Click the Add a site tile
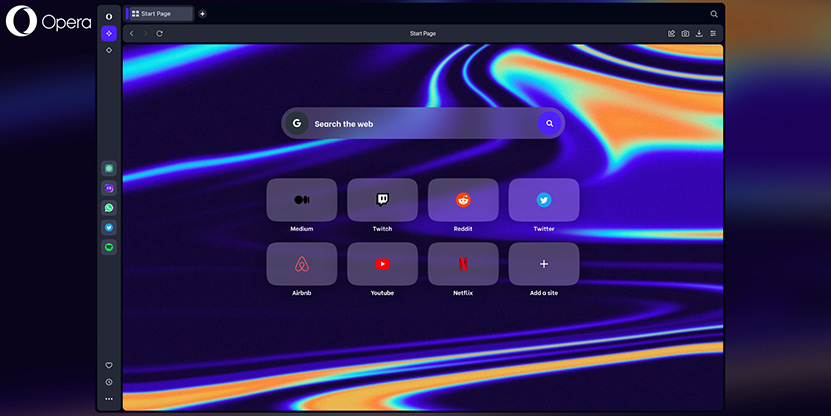Image resolution: width=831 pixels, height=416 pixels. (544, 264)
